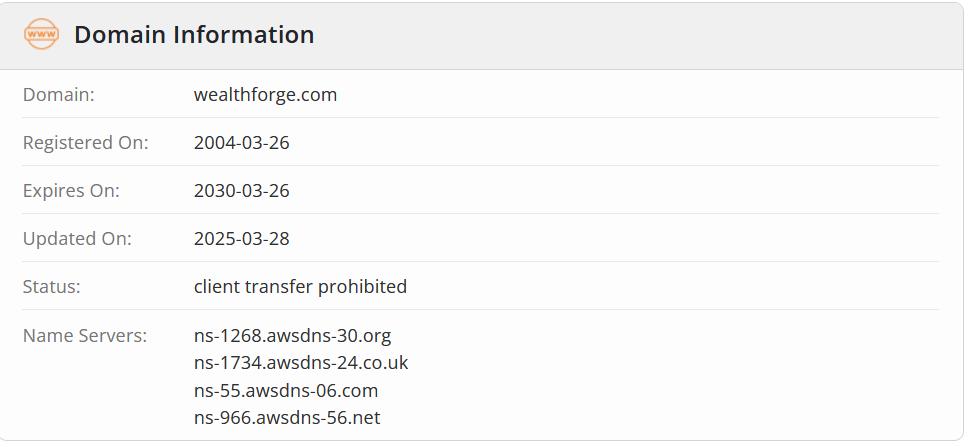The width and height of the screenshot is (968, 441).
Task: Select the 2030-03-26 expiry date
Action: [241, 191]
